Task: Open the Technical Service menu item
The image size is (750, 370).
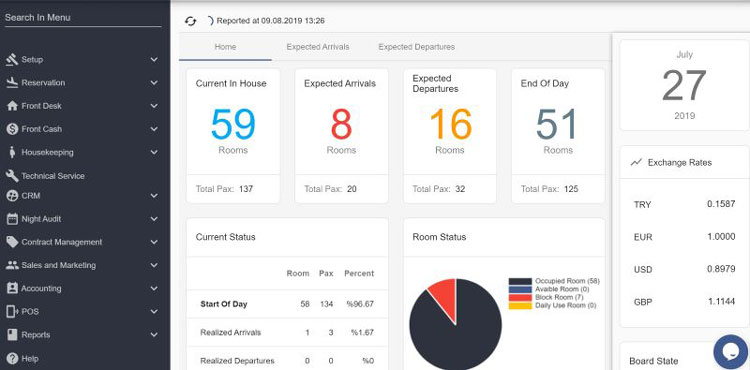Action: point(53,176)
